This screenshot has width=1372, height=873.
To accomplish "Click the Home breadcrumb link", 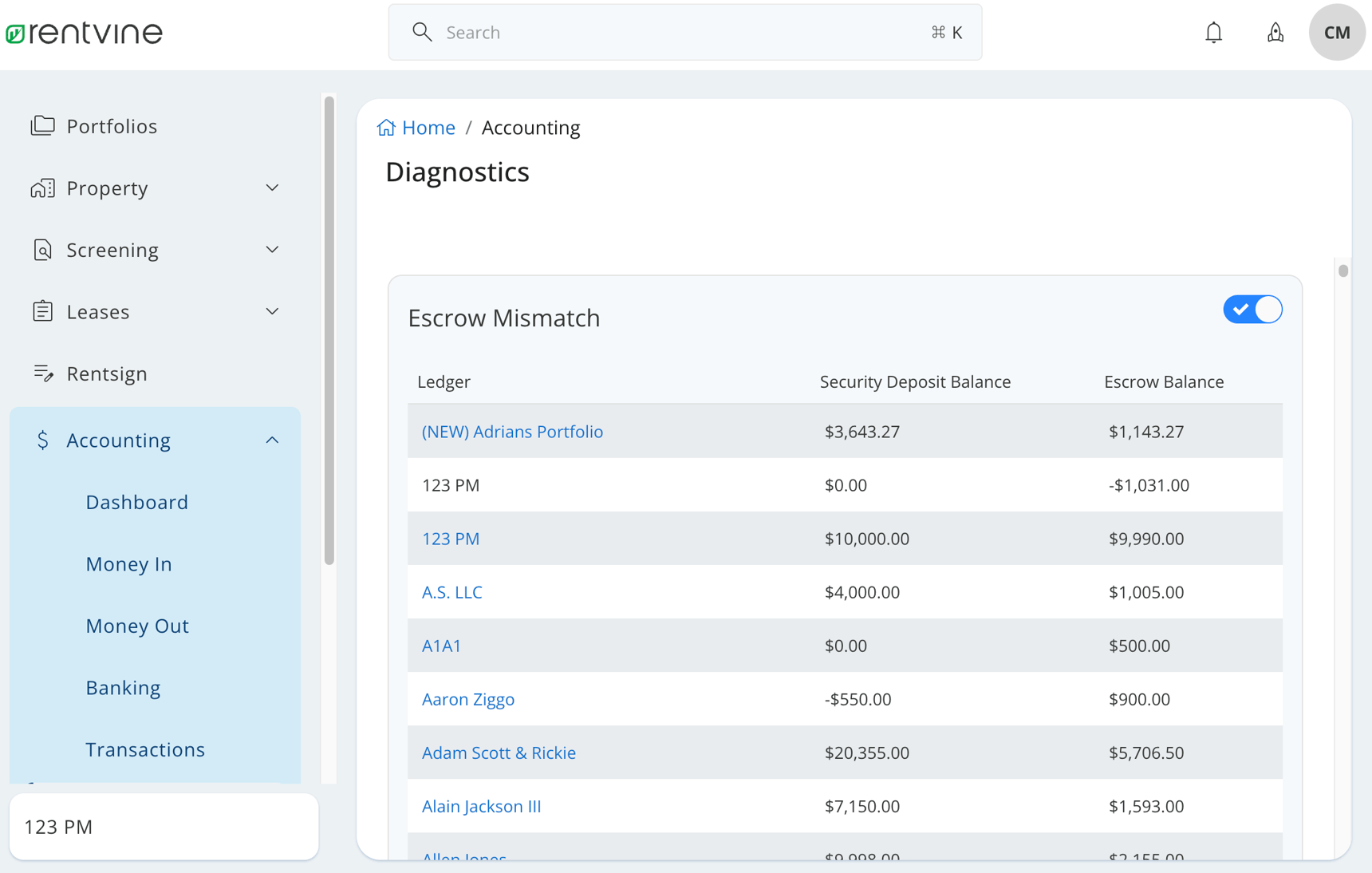I will 428,127.
